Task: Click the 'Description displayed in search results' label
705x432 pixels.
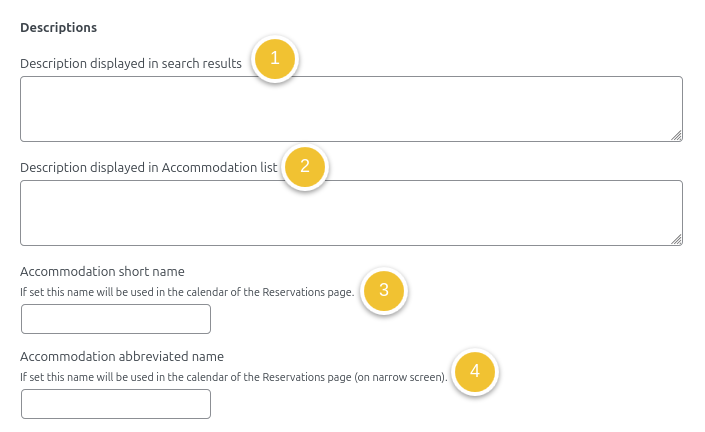Action: click(x=131, y=63)
